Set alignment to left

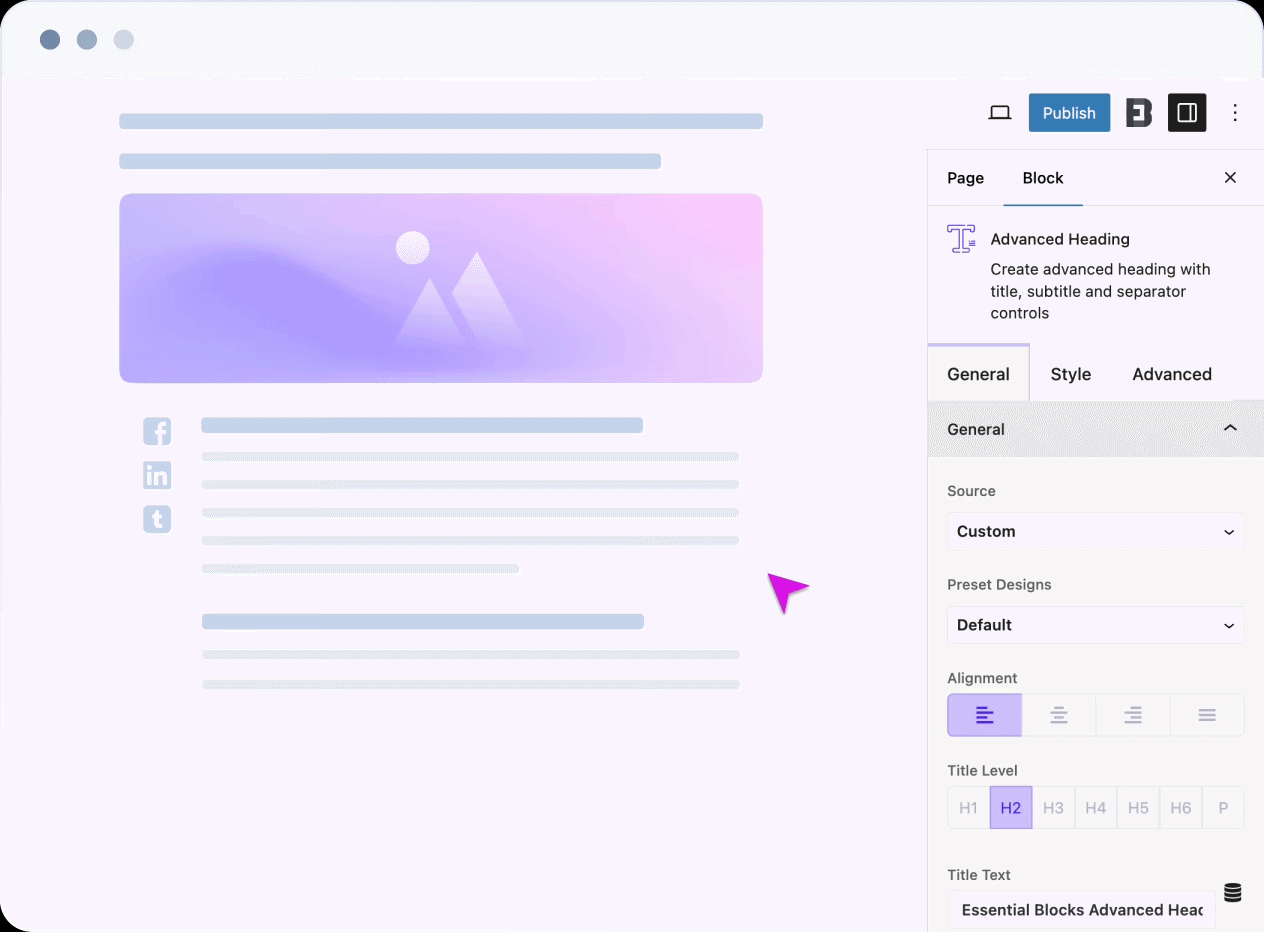click(985, 715)
